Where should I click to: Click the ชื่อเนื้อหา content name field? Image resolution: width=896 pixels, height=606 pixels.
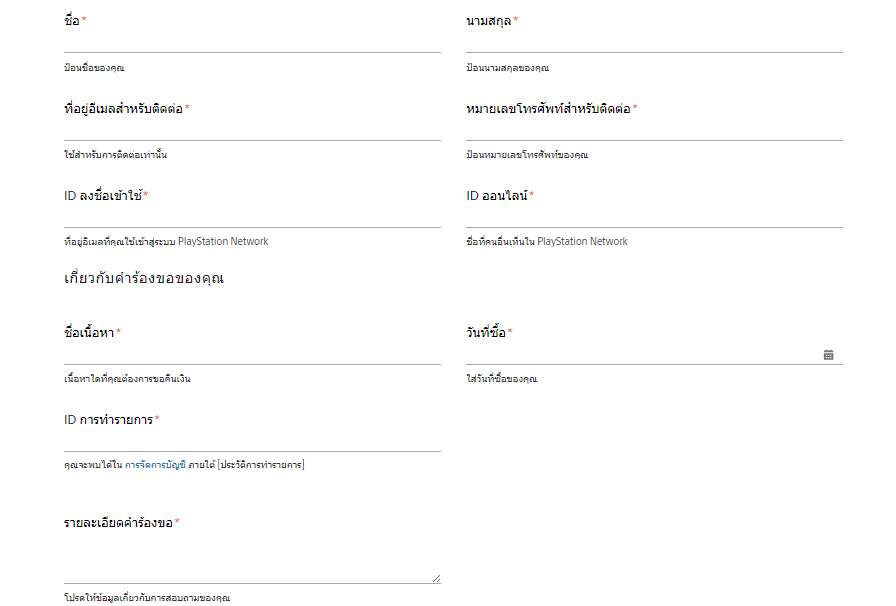tap(252, 353)
